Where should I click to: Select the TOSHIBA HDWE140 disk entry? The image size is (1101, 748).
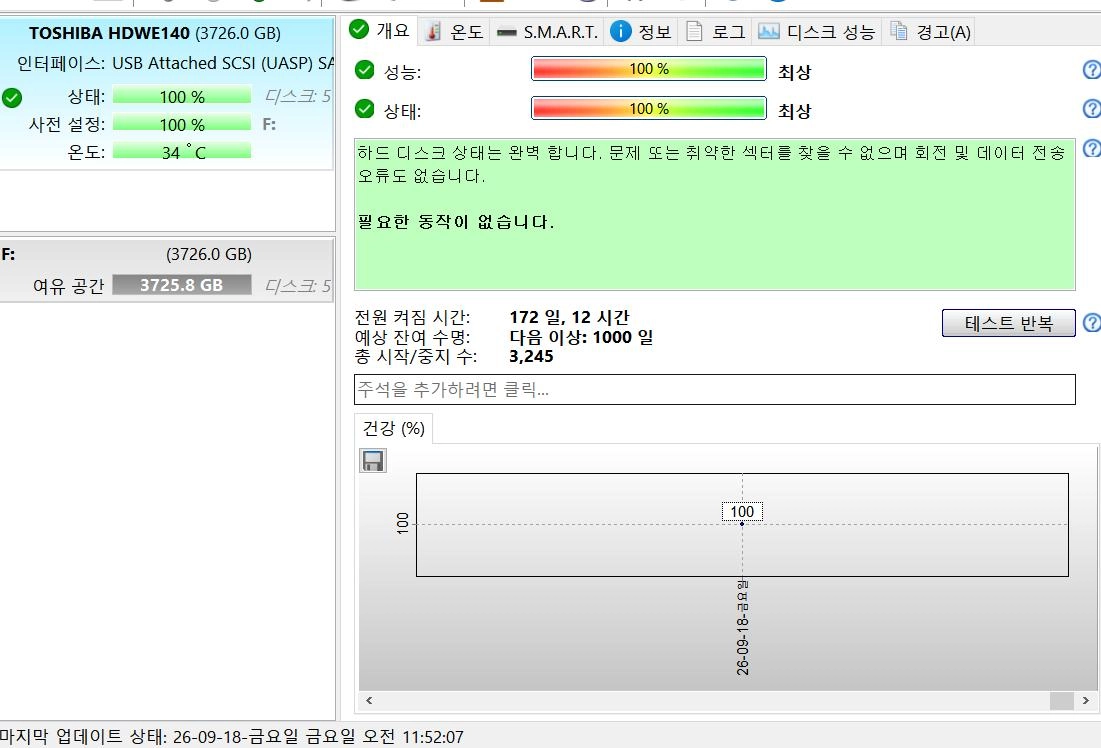click(167, 93)
